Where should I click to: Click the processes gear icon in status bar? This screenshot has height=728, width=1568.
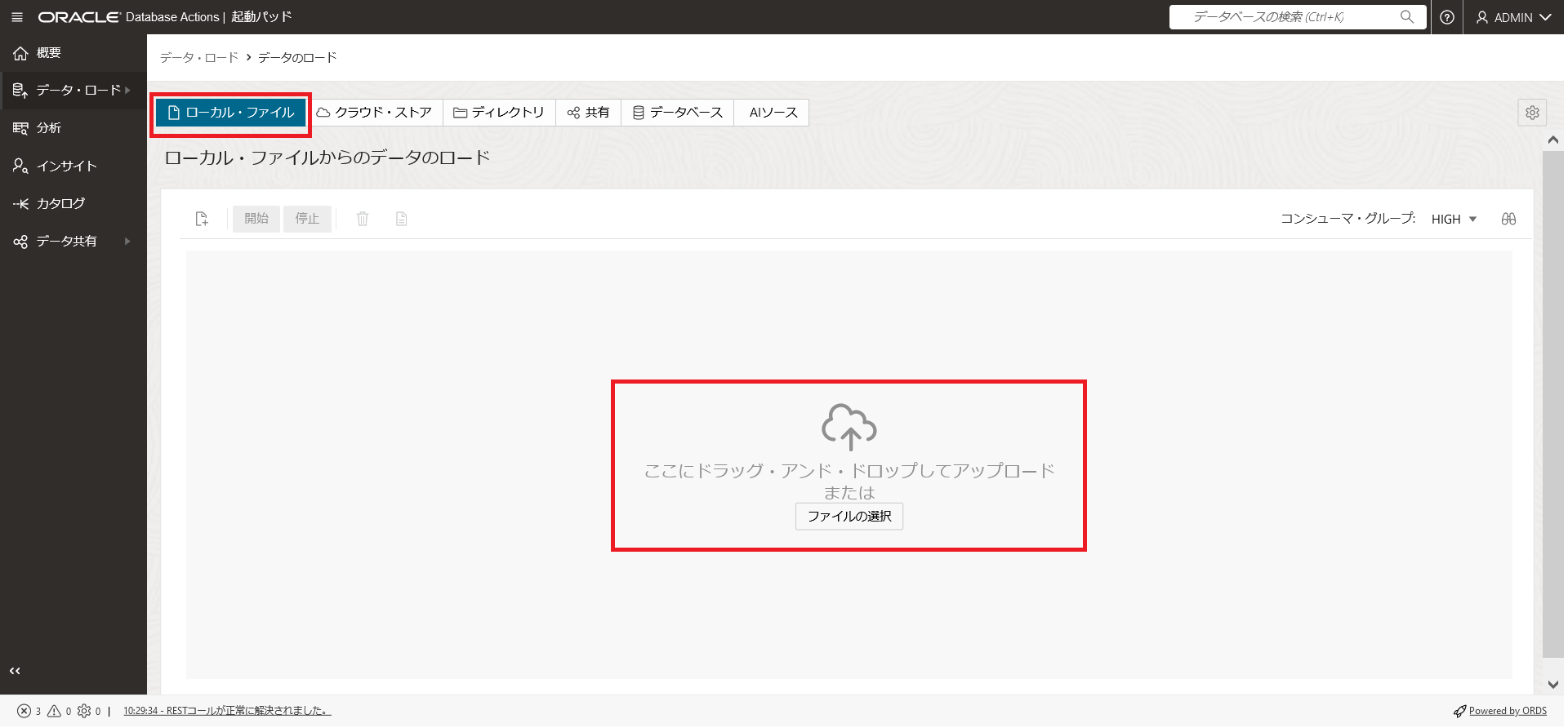(x=84, y=712)
